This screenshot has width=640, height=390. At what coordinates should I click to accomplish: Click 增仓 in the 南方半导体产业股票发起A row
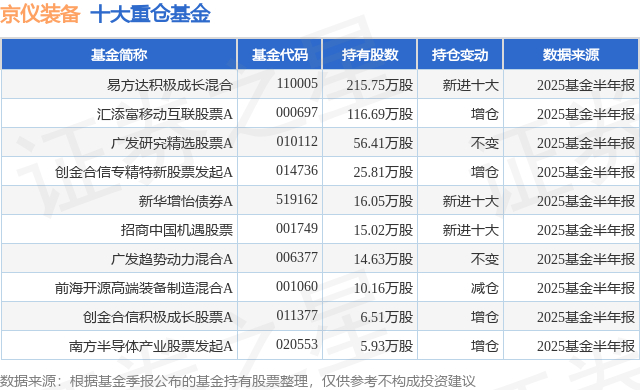pos(484,346)
